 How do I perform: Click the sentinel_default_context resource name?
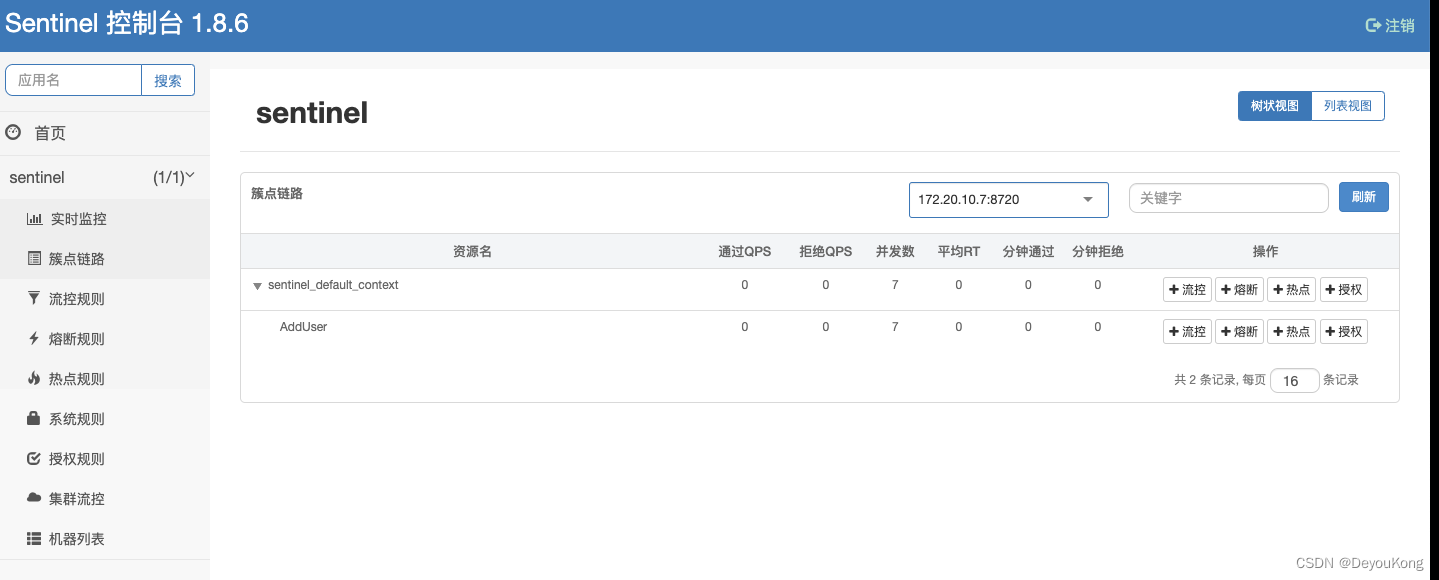[x=333, y=285]
